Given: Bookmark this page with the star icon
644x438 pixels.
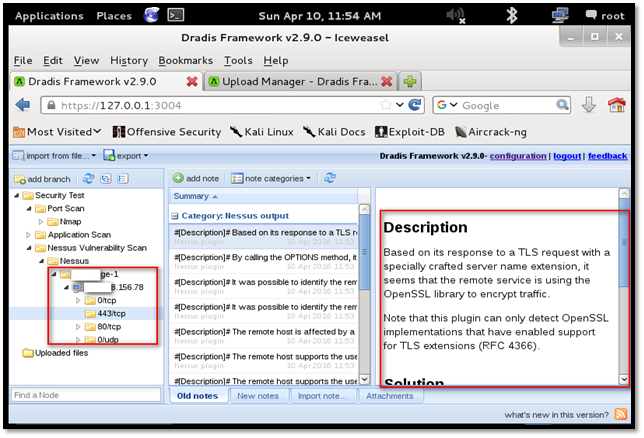Looking at the screenshot, I should pyautogui.click(x=385, y=105).
